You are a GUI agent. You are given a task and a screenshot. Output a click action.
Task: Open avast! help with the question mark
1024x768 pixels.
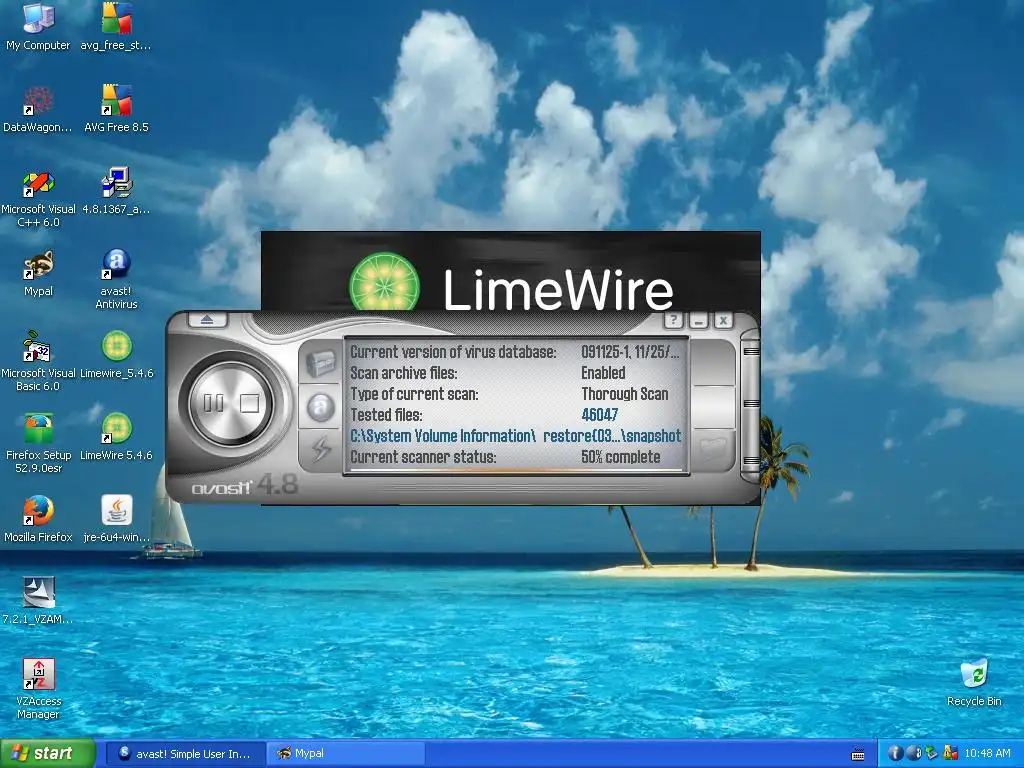(673, 320)
